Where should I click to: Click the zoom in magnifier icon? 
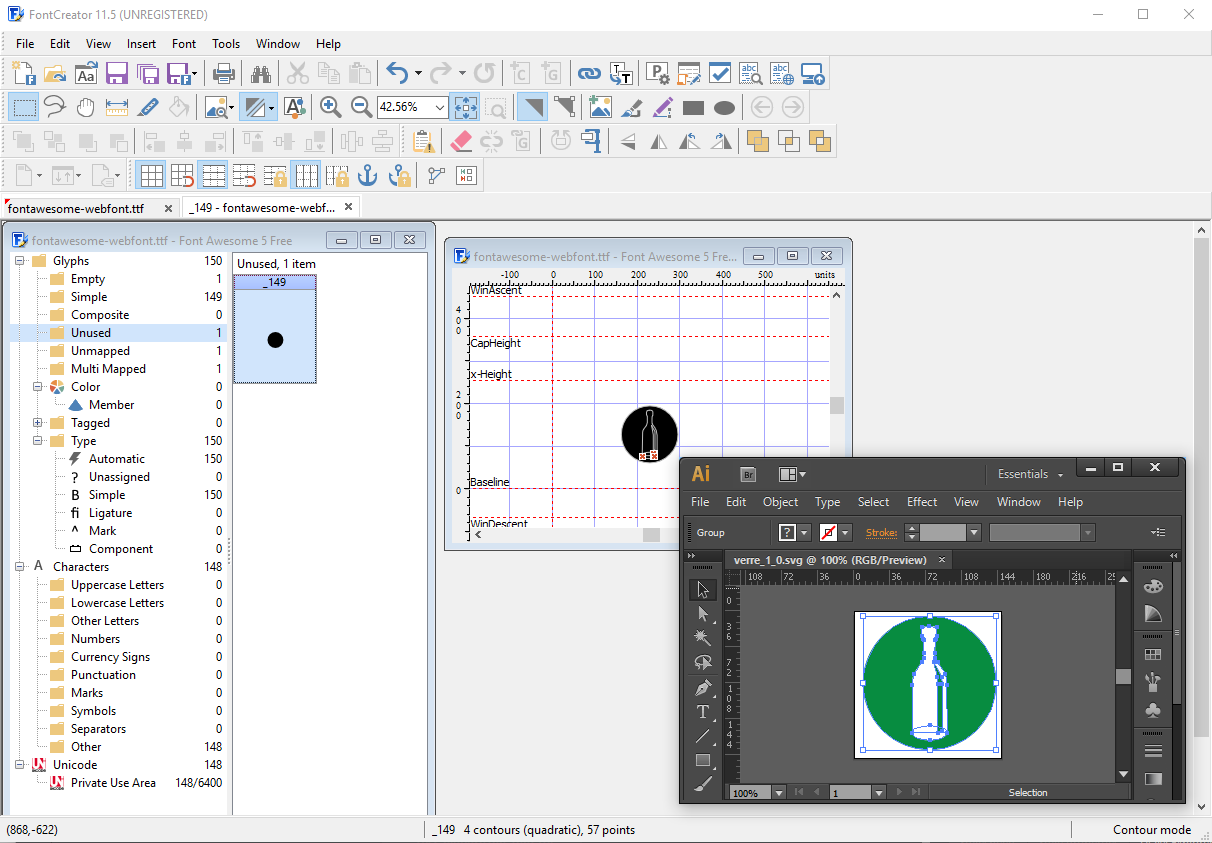click(330, 107)
